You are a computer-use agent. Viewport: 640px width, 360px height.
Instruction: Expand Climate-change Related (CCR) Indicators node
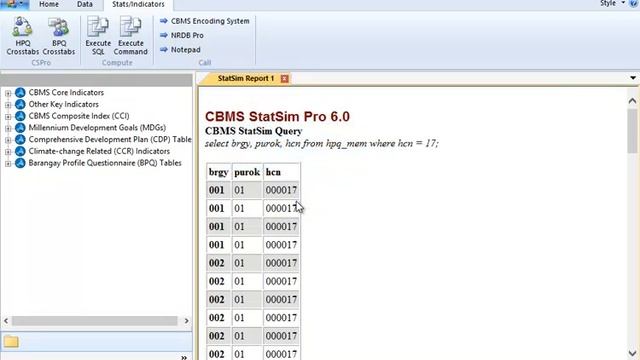(8, 152)
